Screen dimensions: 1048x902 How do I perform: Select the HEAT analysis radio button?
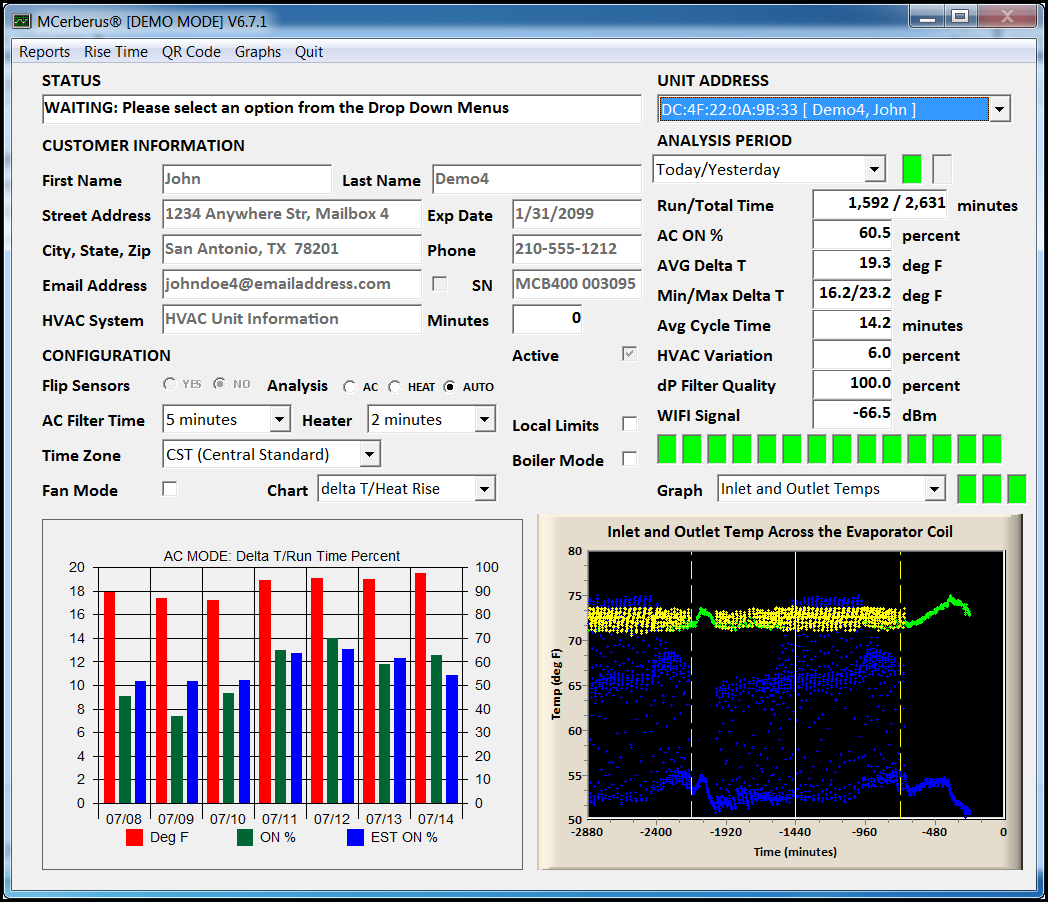395,387
